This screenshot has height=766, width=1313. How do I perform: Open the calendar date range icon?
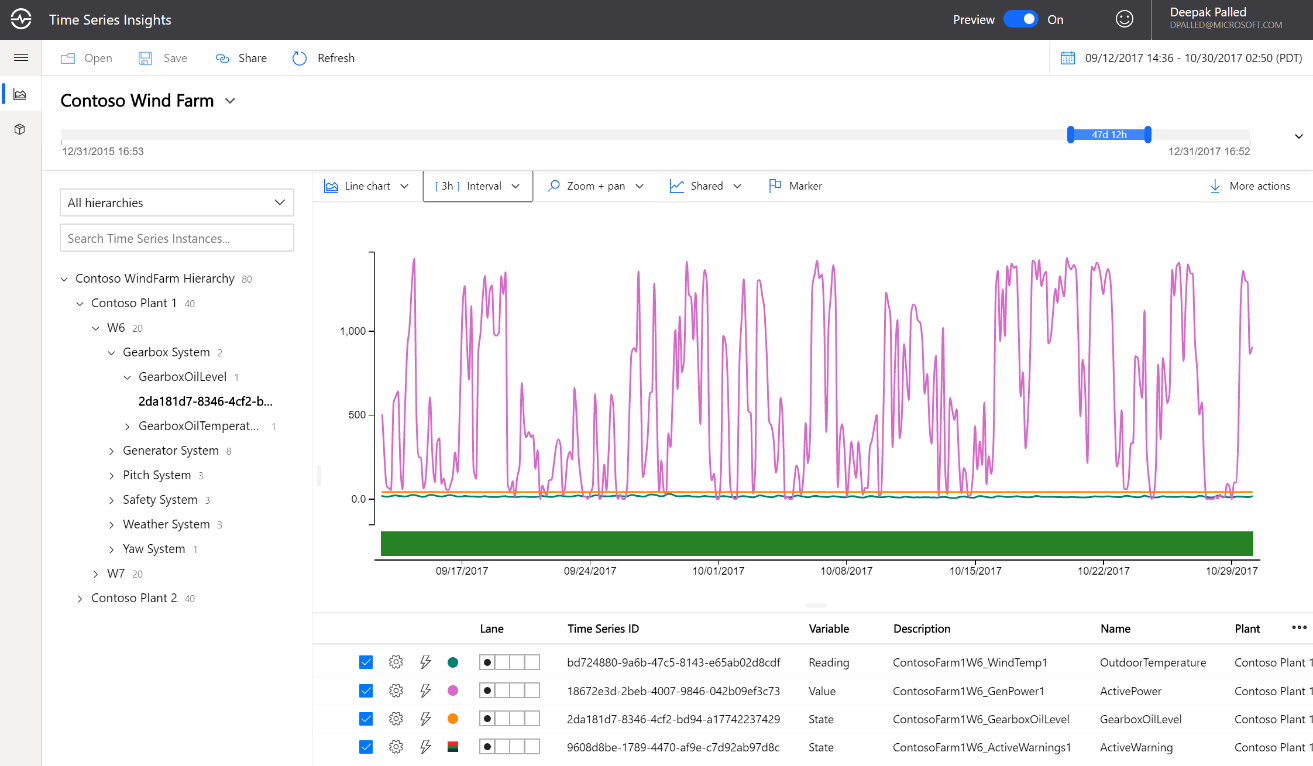[x=1066, y=57]
